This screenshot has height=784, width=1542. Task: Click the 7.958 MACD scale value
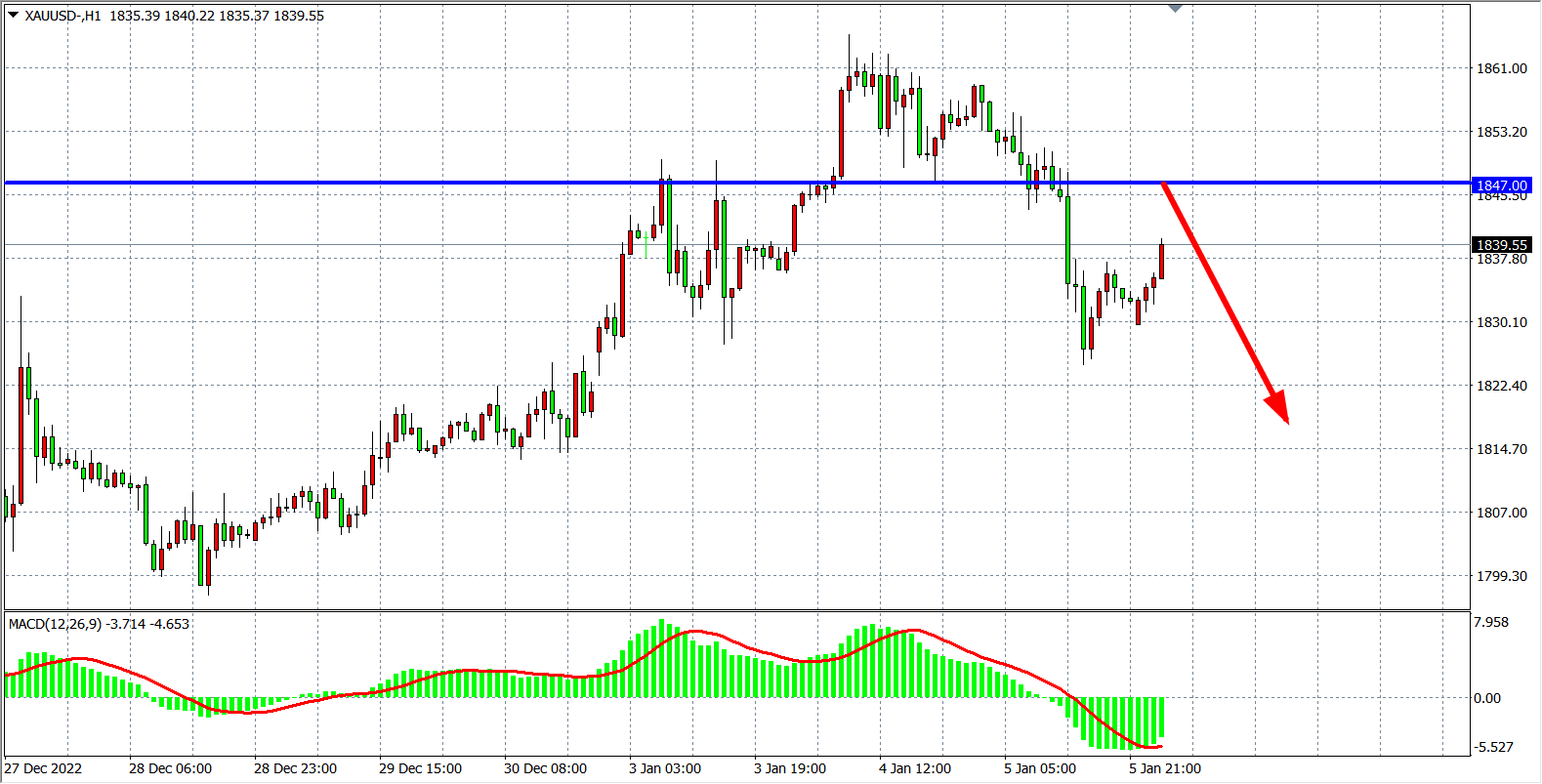[1491, 622]
